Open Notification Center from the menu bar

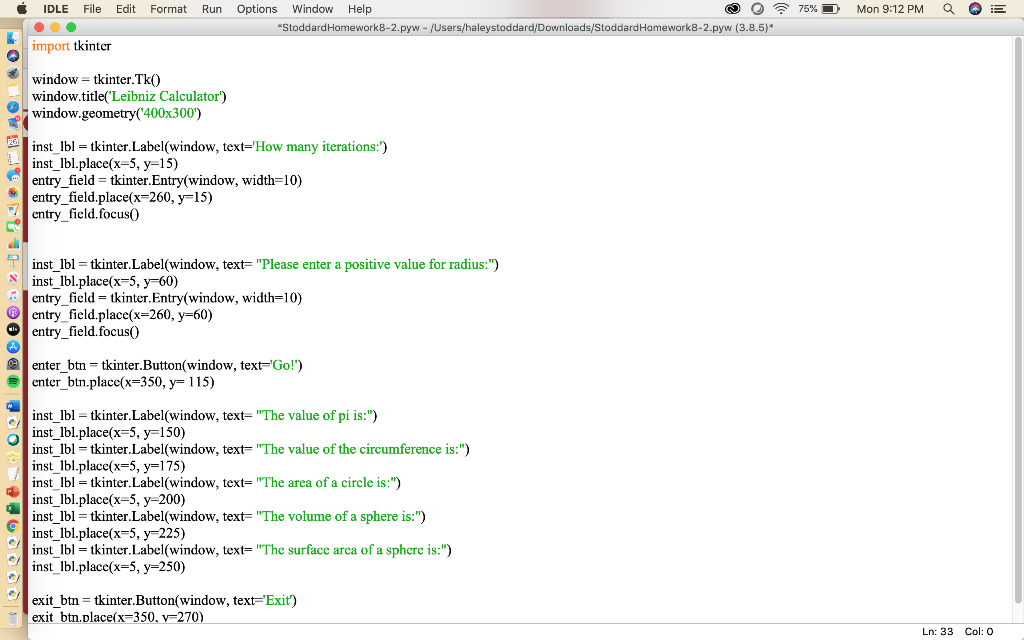point(999,9)
